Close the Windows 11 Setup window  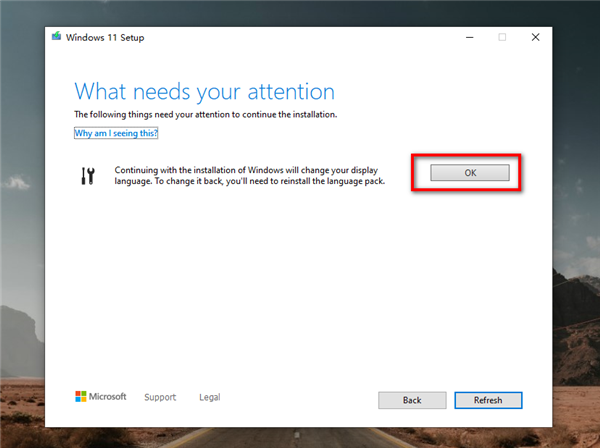coord(535,38)
